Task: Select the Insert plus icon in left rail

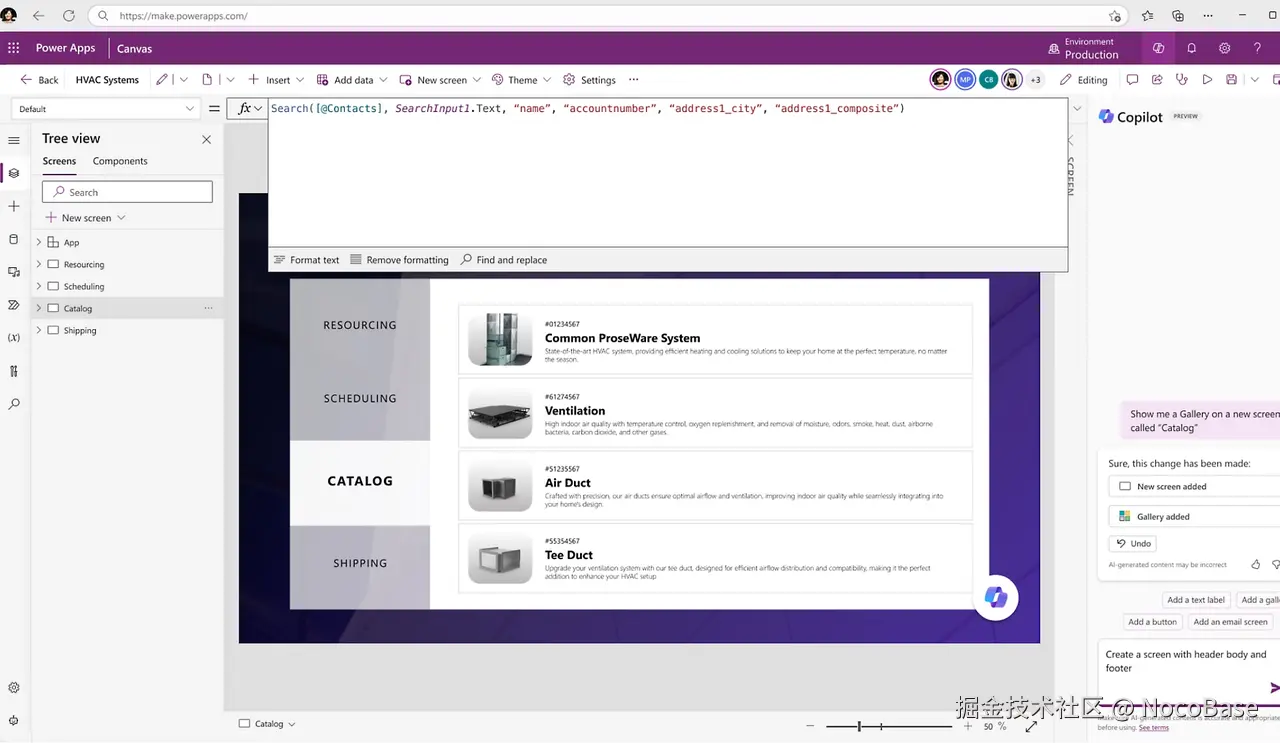Action: point(13,206)
